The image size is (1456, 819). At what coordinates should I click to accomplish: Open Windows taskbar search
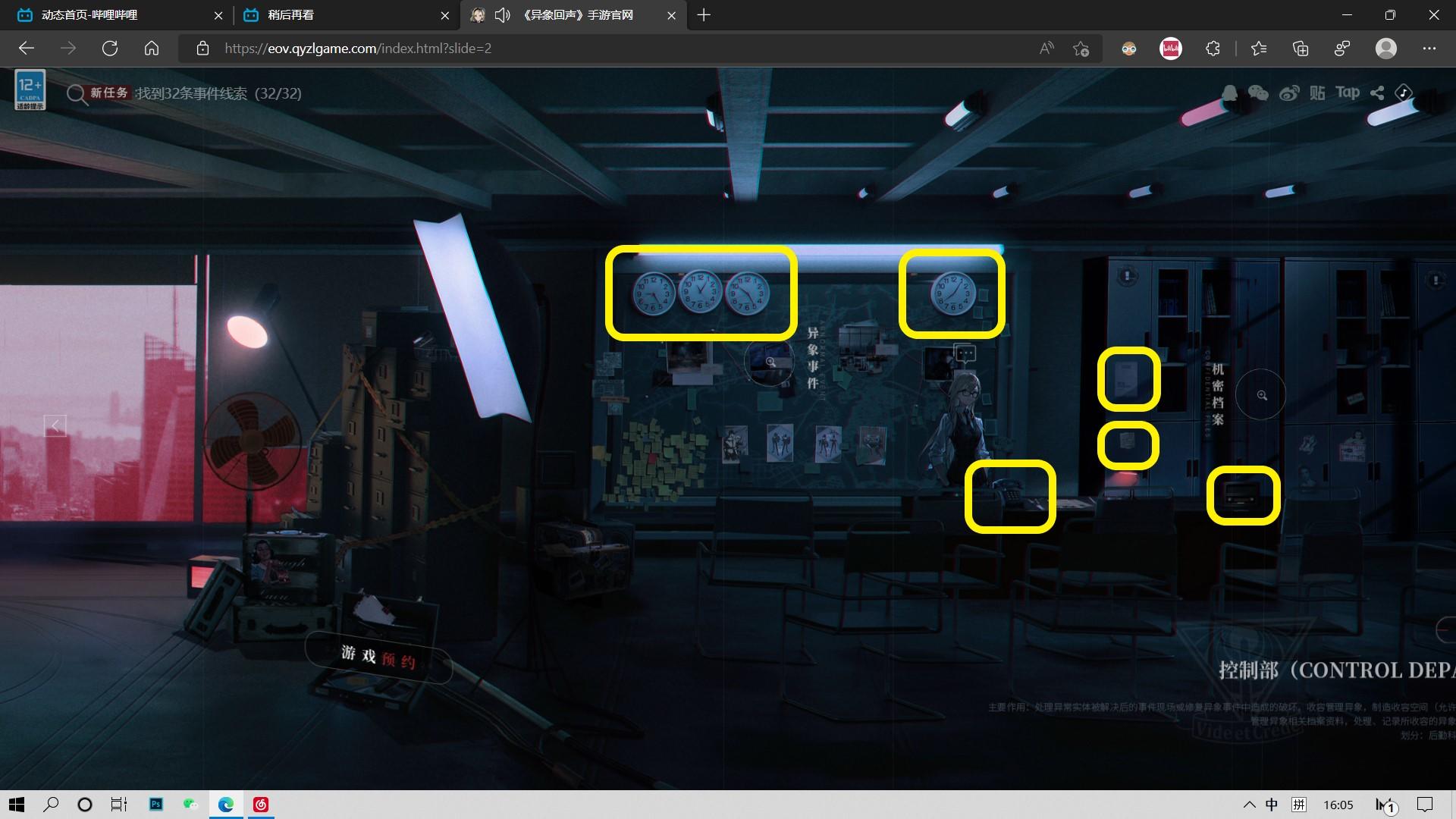(x=51, y=805)
